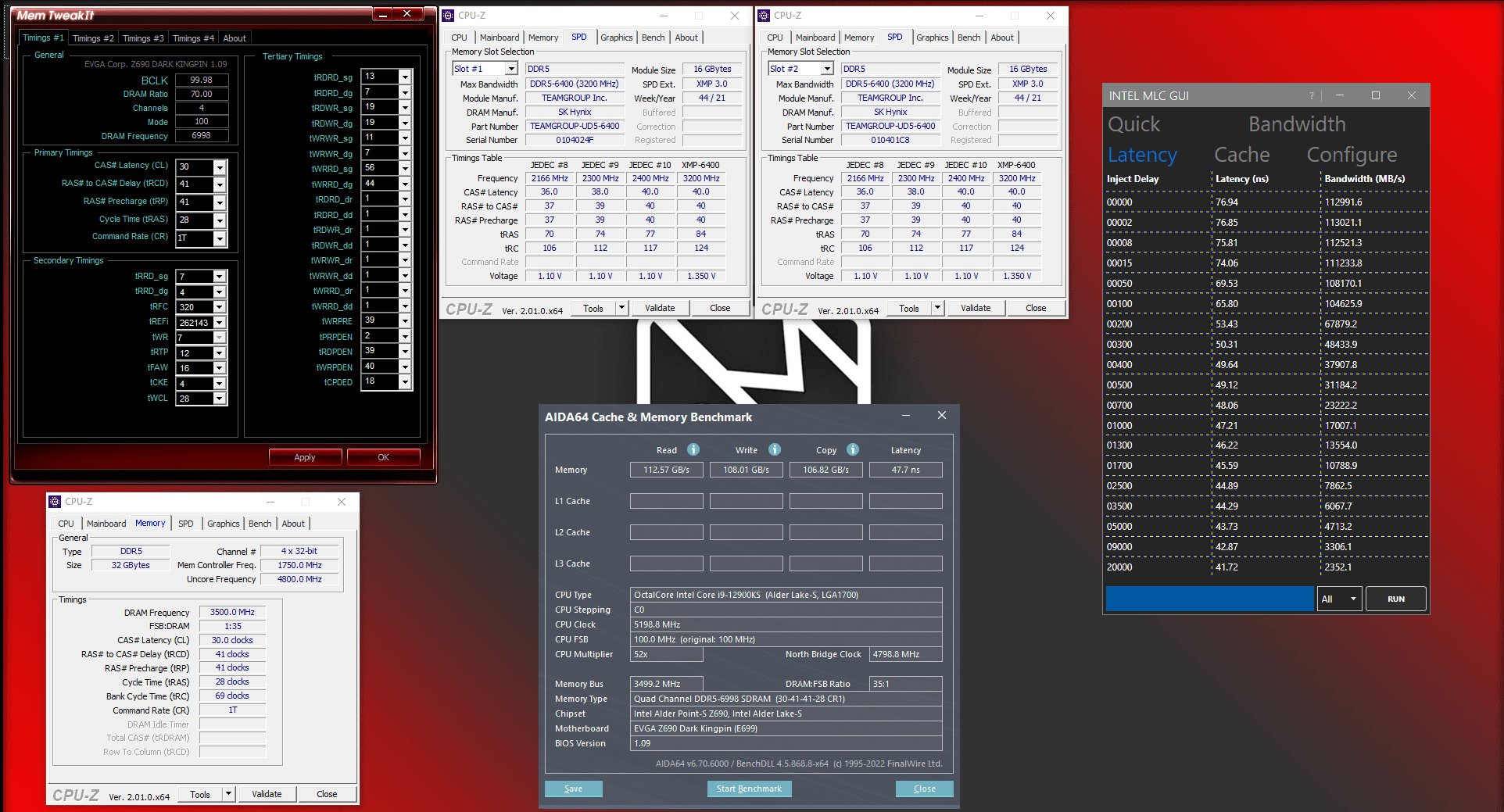The width and height of the screenshot is (1504, 812).
Task: Click Validate in the Slot #2 CPU-Z window
Action: [976, 308]
